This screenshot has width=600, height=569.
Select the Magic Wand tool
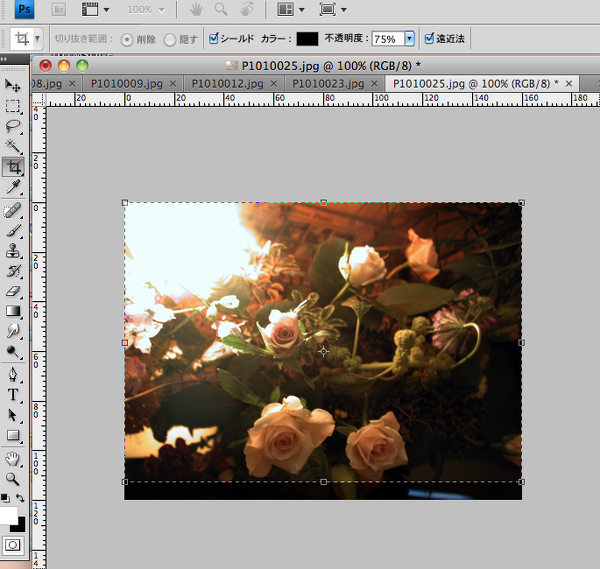pos(13,146)
